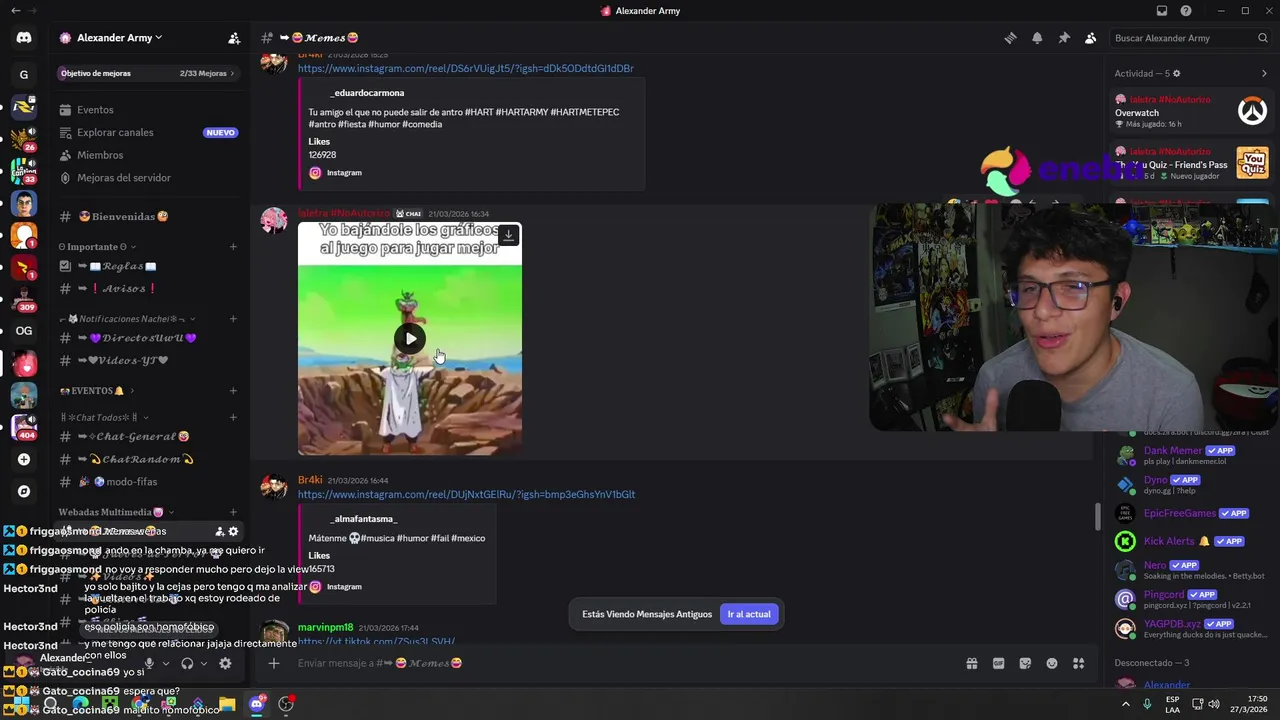Go to Reglas channel
Viewport: 1280px width, 720px height.
pos(148,266)
